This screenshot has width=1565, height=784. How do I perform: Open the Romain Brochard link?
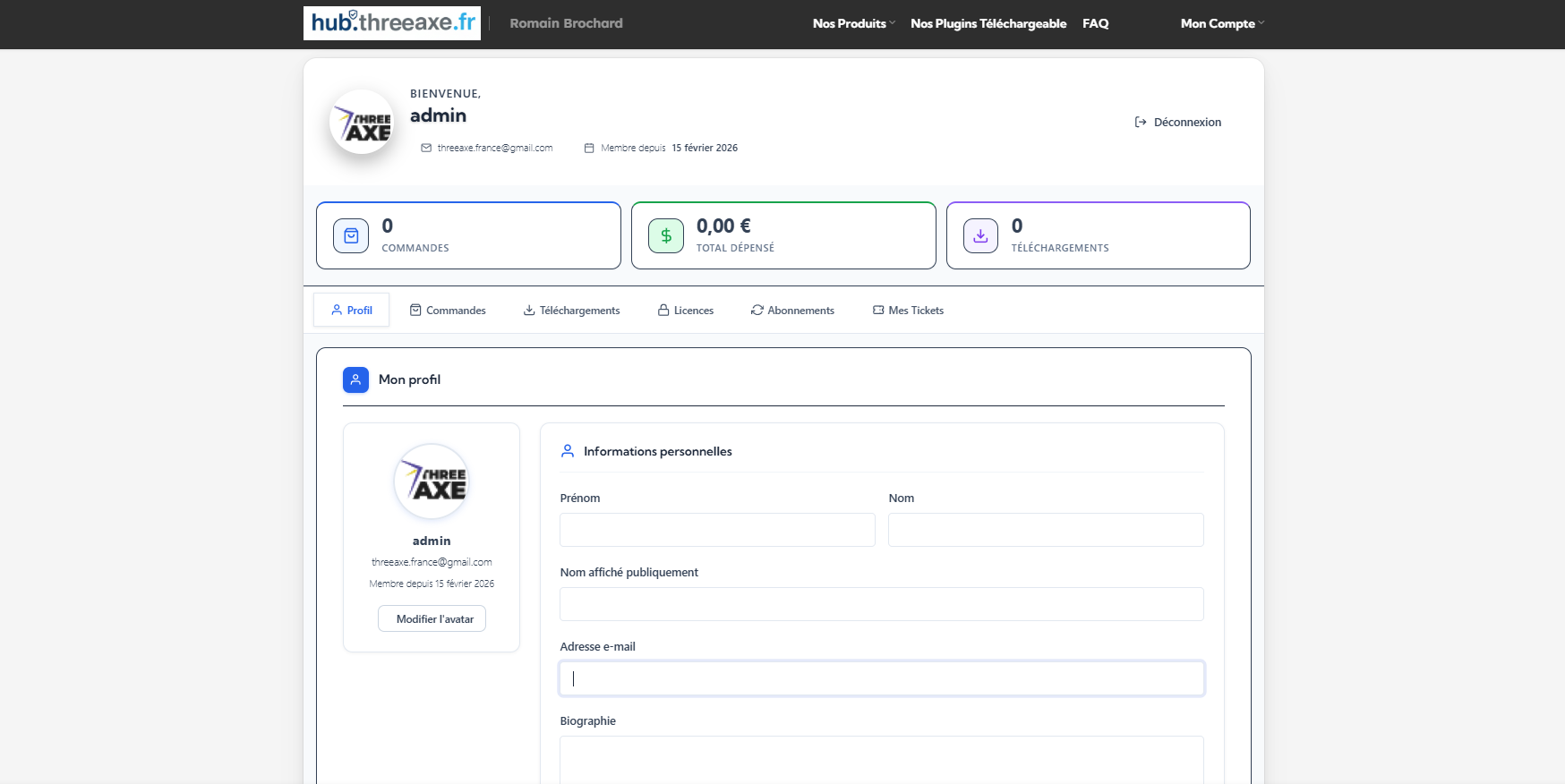pos(566,23)
